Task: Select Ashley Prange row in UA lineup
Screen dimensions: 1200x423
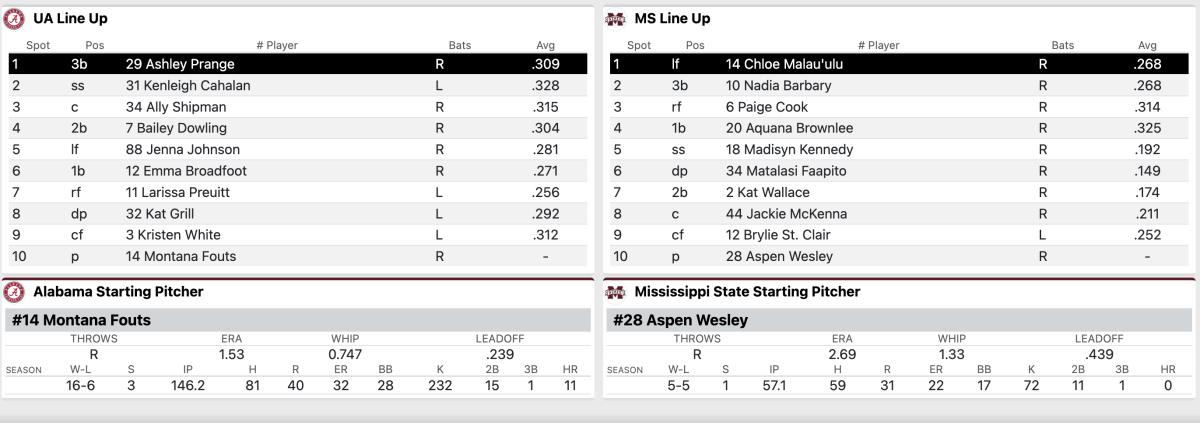Action: point(298,64)
